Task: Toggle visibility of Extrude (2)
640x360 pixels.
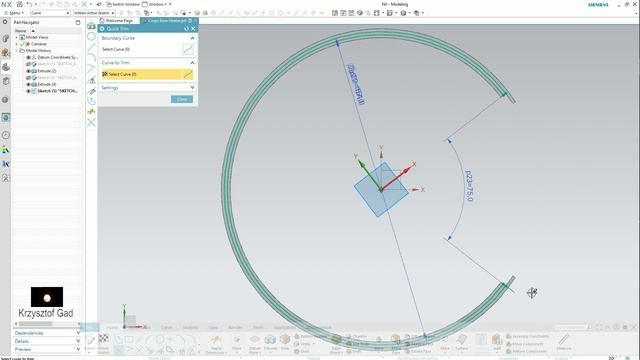Action: [29, 71]
